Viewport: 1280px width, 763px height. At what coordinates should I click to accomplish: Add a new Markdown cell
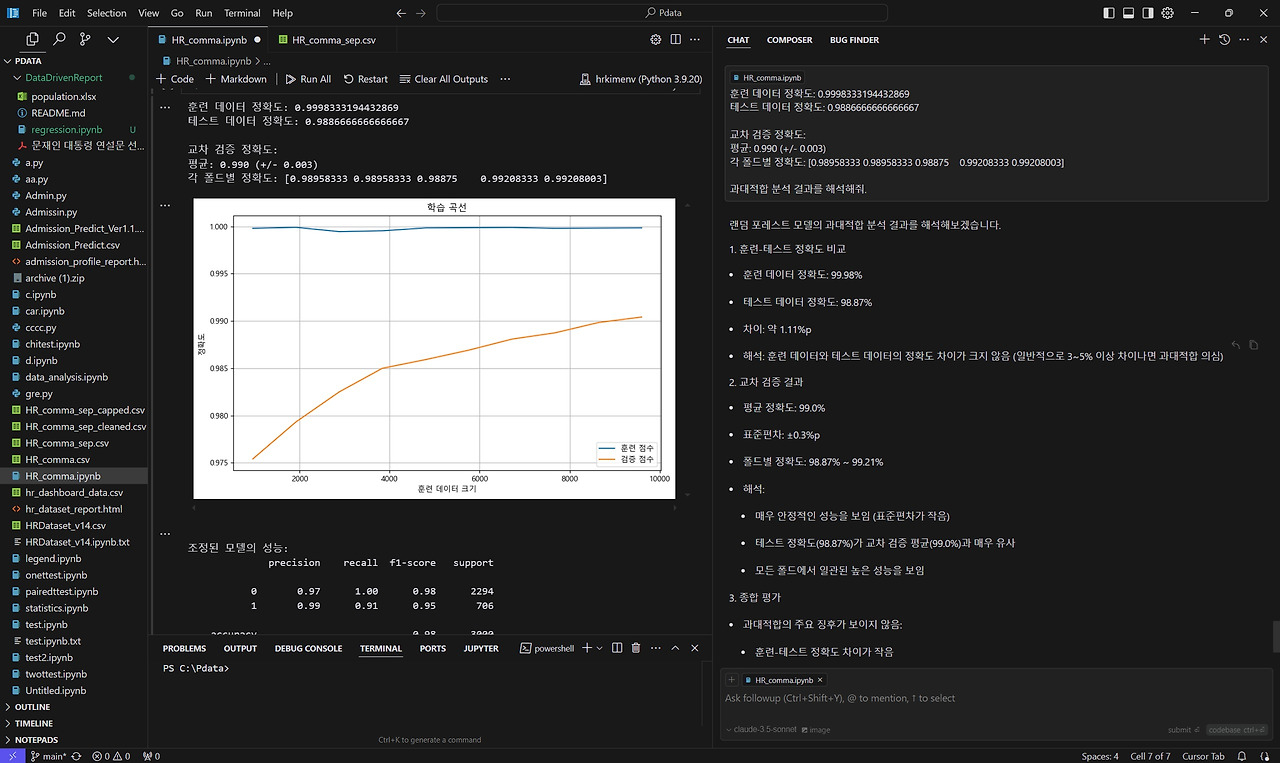[237, 79]
